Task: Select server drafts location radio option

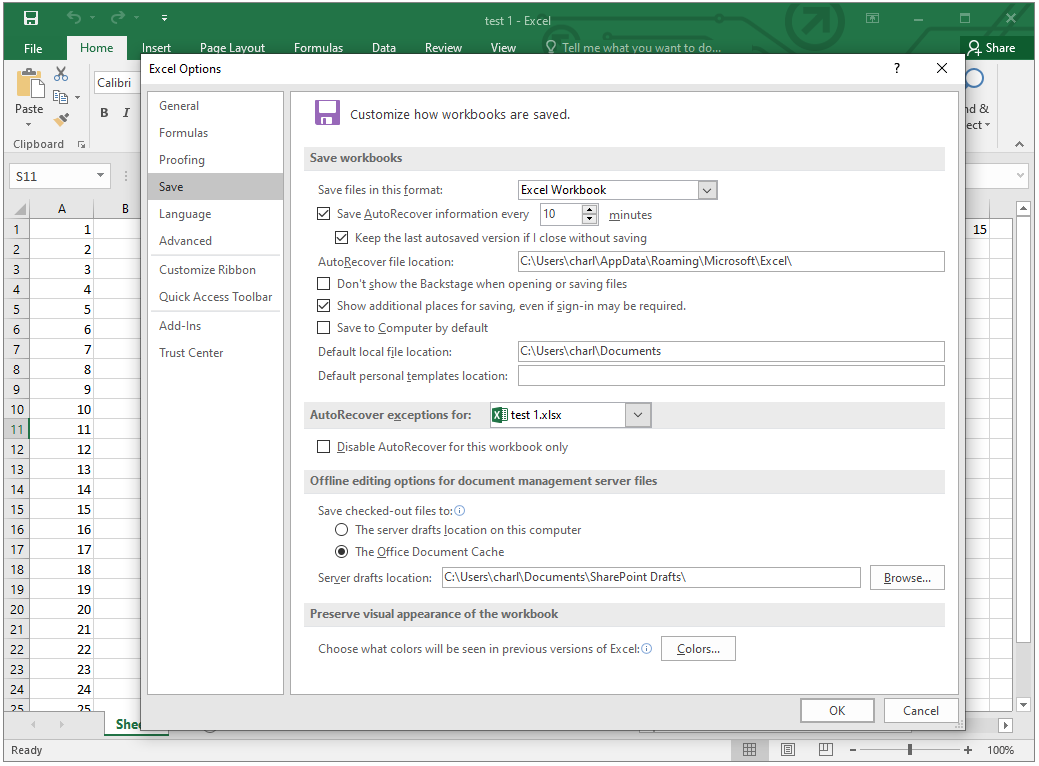Action: (342, 530)
